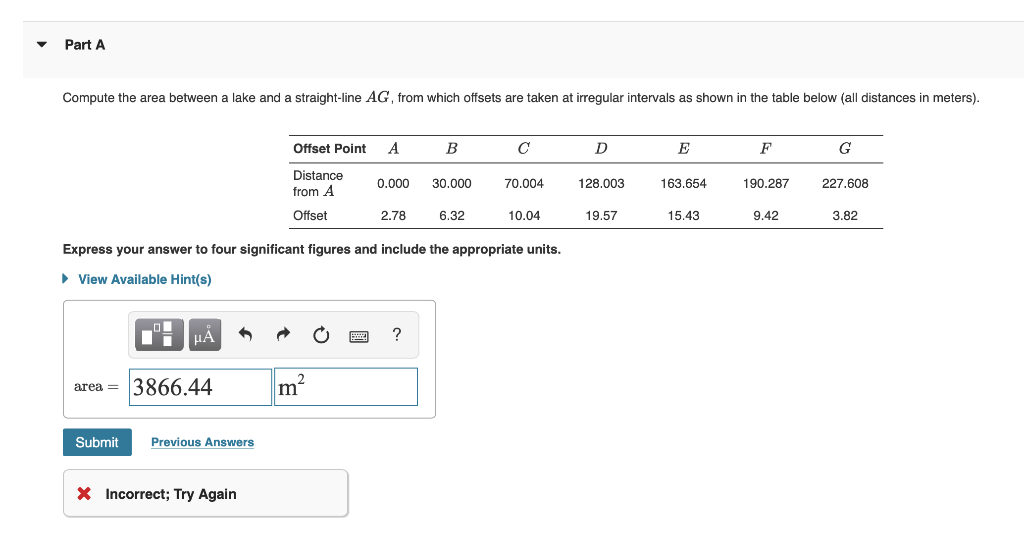This screenshot has height=534, width=1024.
Task: Click the area = label
Action: tap(96, 386)
